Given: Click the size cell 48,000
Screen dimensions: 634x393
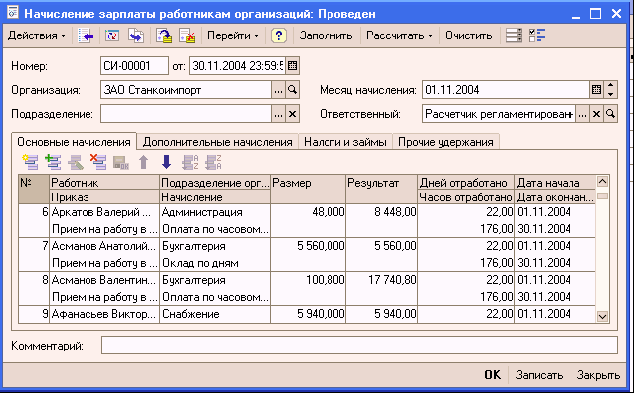Looking at the screenshot, I should point(308,212).
